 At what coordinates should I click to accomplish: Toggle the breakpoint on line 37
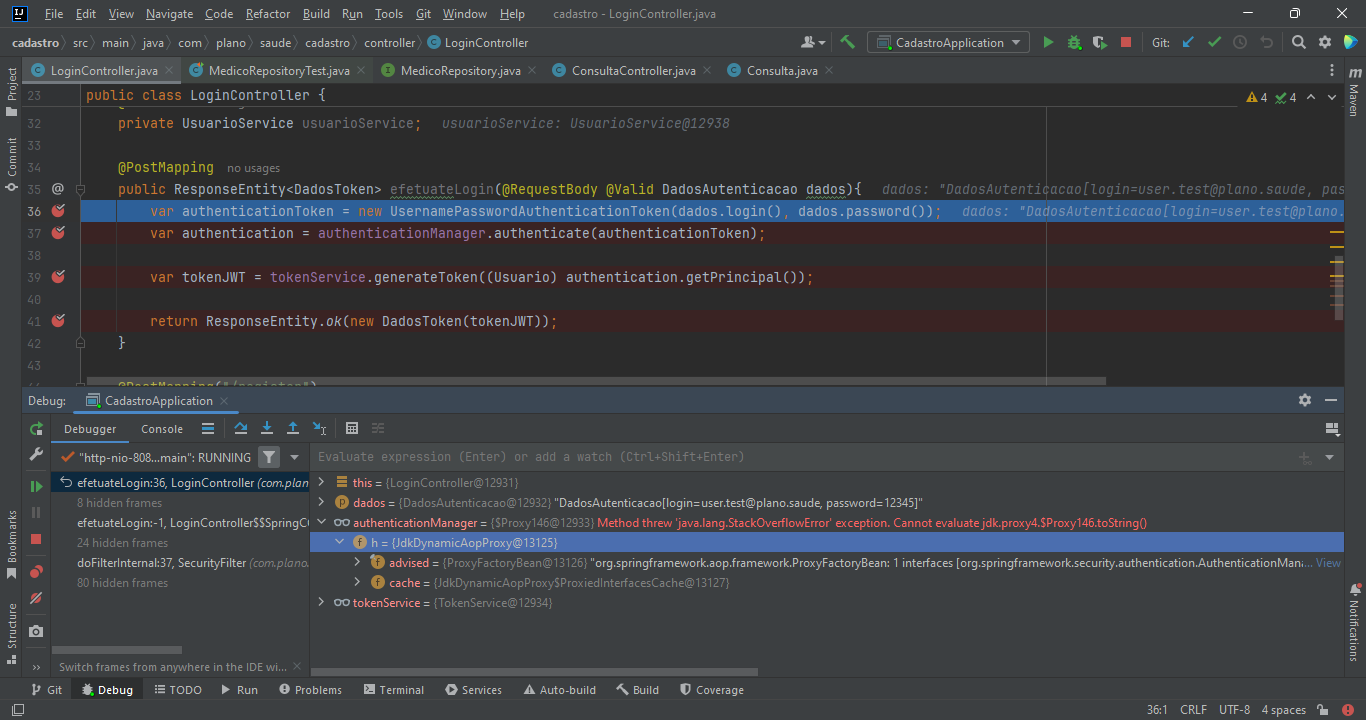[x=58, y=233]
